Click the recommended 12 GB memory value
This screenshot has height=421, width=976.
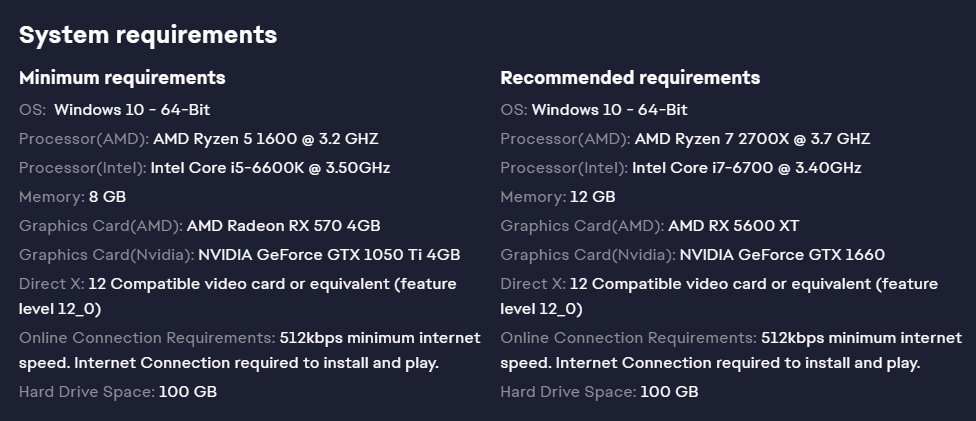[x=593, y=197]
